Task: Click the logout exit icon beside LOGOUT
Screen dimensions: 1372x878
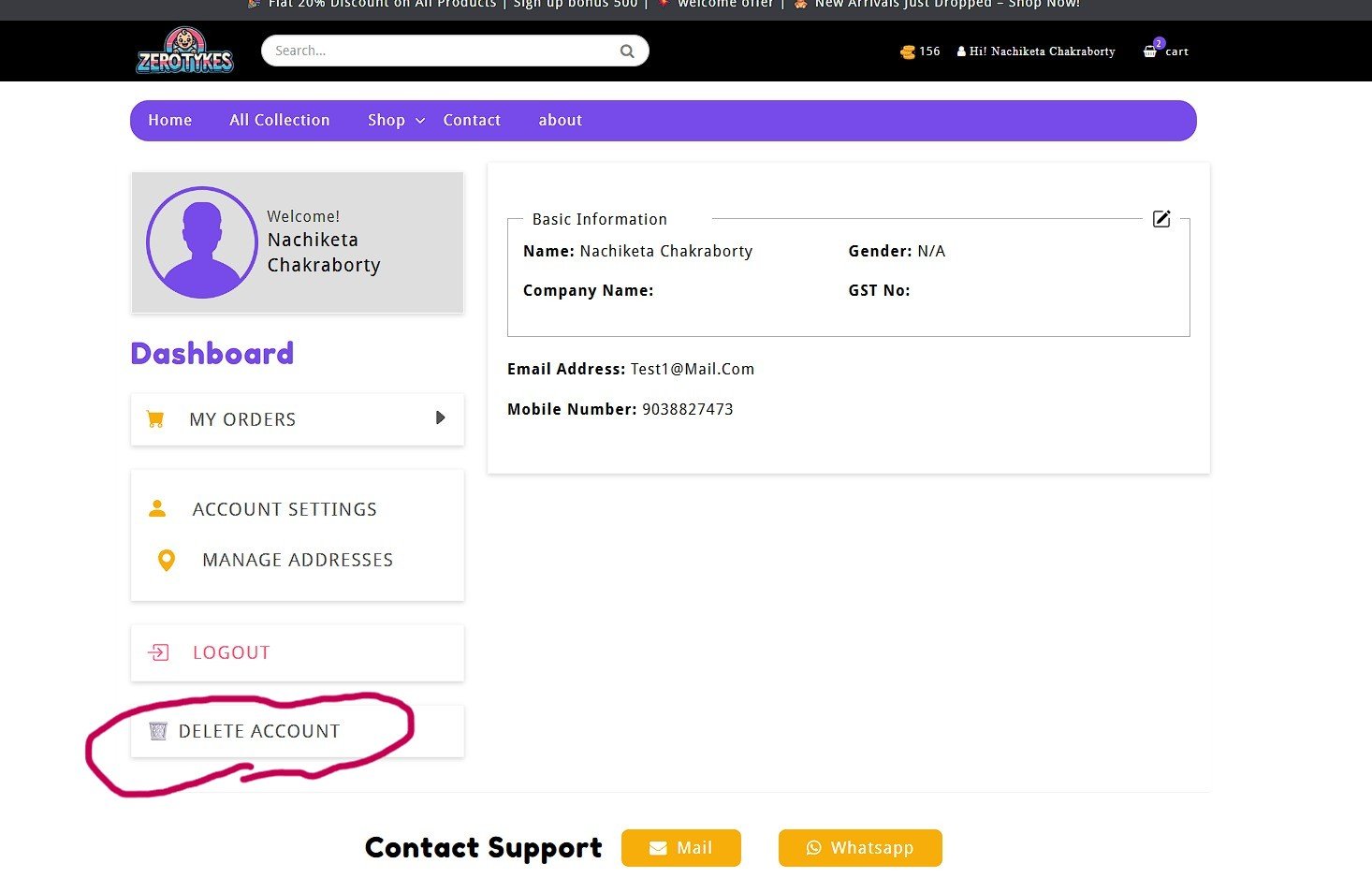Action: (158, 651)
